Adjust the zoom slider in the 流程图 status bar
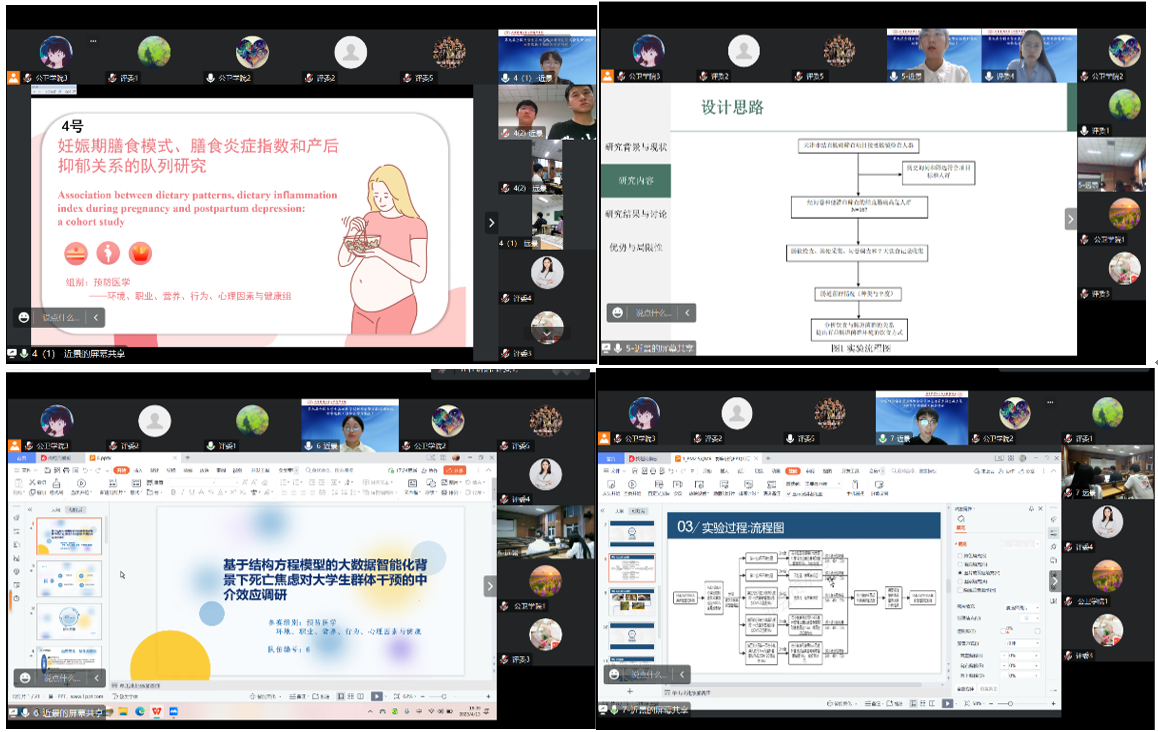 tap(1010, 704)
